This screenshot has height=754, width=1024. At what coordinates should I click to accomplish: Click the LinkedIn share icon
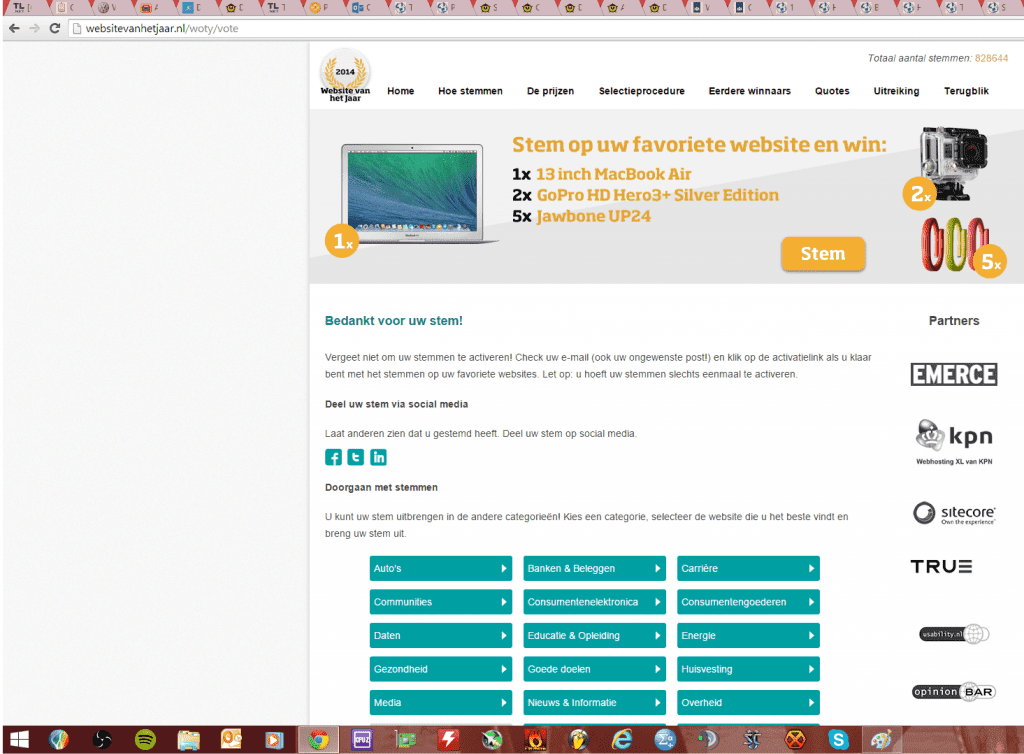click(379, 457)
